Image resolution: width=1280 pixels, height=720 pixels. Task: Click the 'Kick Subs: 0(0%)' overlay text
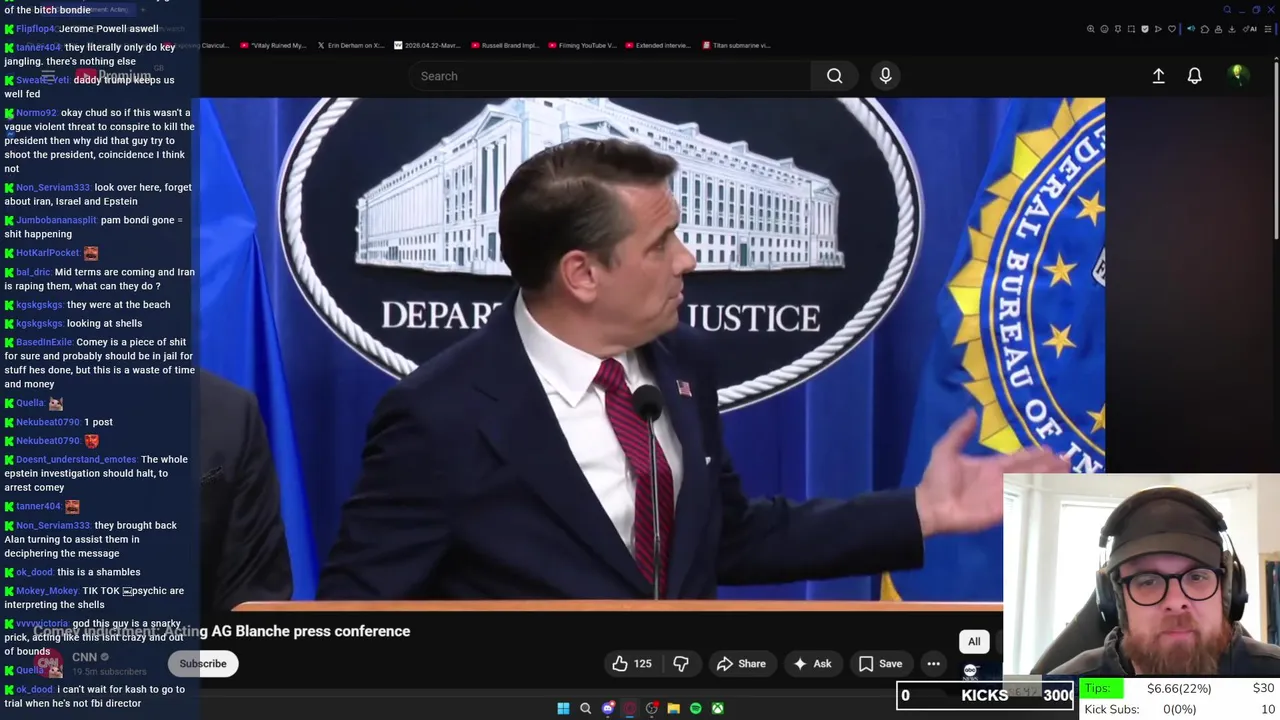coord(1140,709)
